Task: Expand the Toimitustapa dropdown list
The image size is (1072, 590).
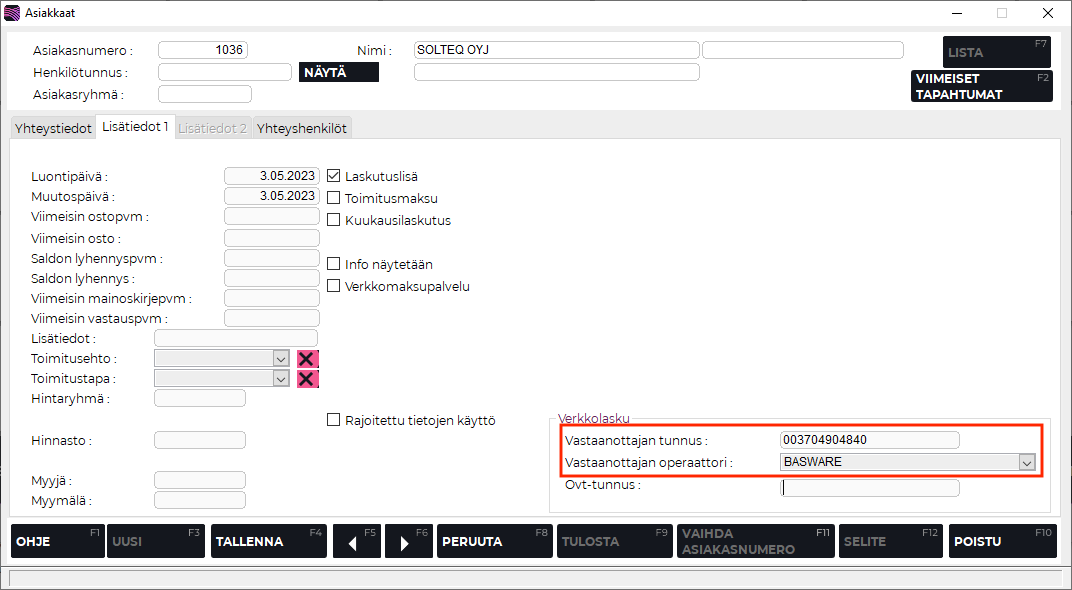Action: 280,378
